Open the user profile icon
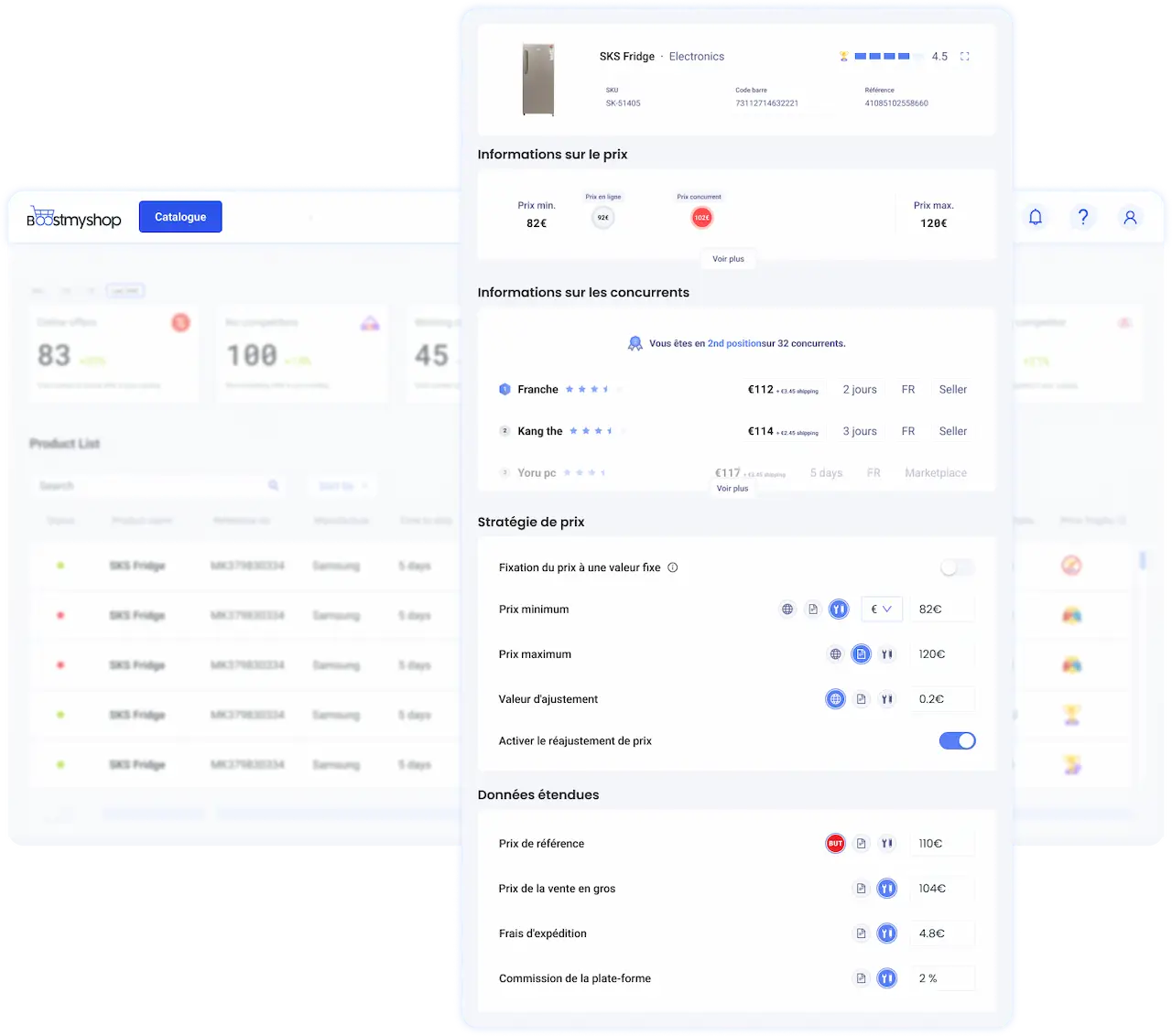This screenshot has width=1172, height=1036. [1130, 217]
